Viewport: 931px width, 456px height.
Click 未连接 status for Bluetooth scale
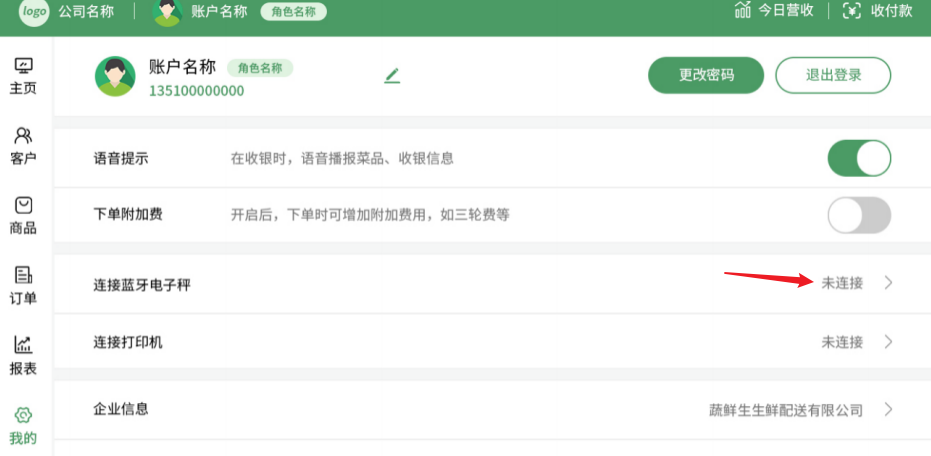pyautogui.click(x=842, y=283)
